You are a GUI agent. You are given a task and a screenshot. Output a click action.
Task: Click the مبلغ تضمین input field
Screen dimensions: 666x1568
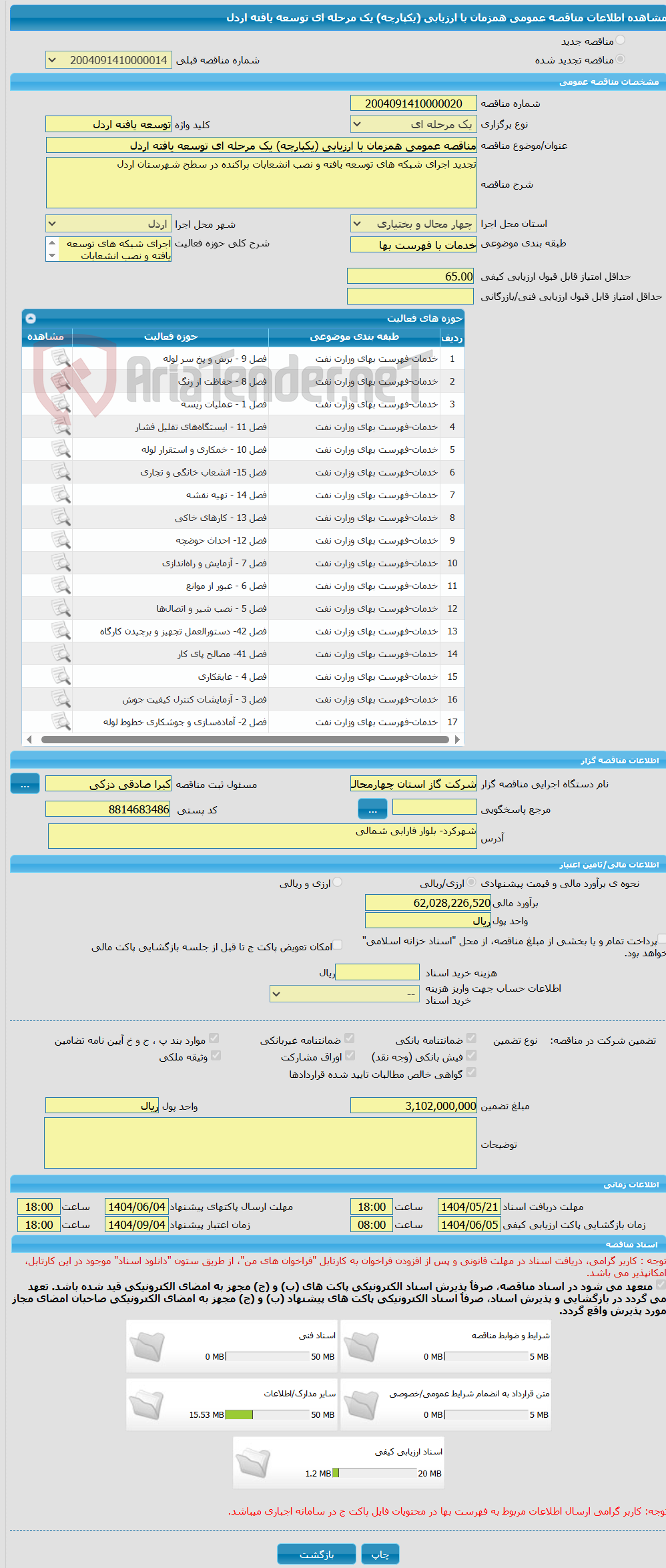(414, 1106)
